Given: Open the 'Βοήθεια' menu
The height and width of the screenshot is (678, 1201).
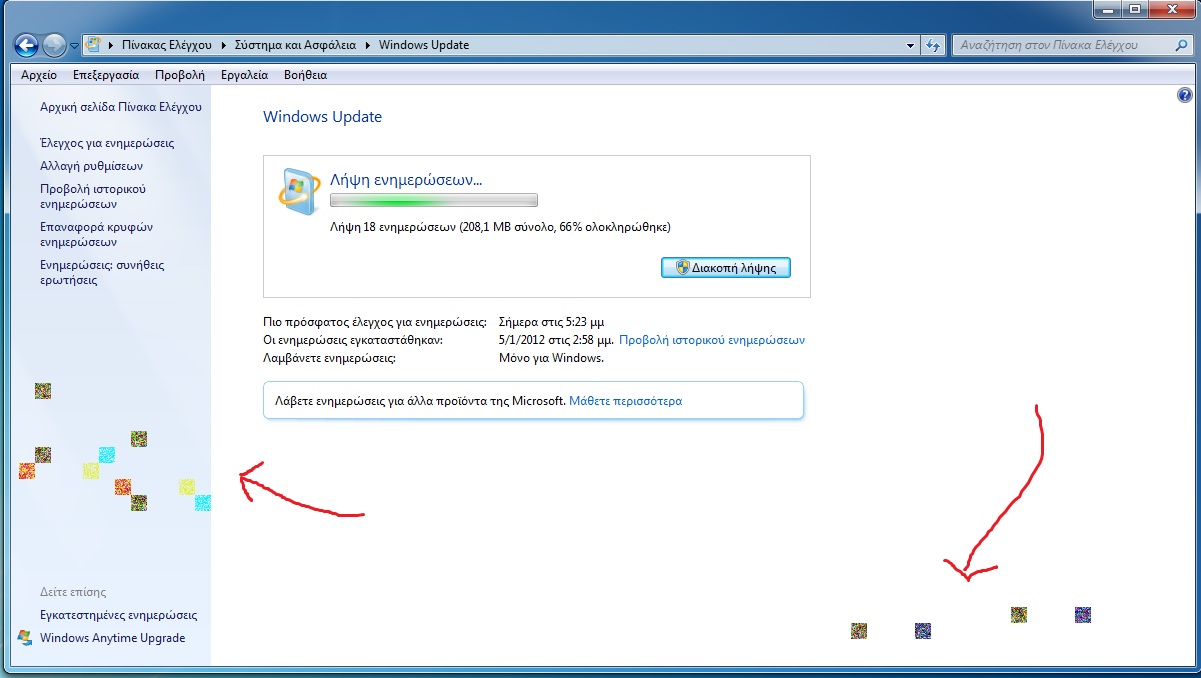Looking at the screenshot, I should click(305, 75).
